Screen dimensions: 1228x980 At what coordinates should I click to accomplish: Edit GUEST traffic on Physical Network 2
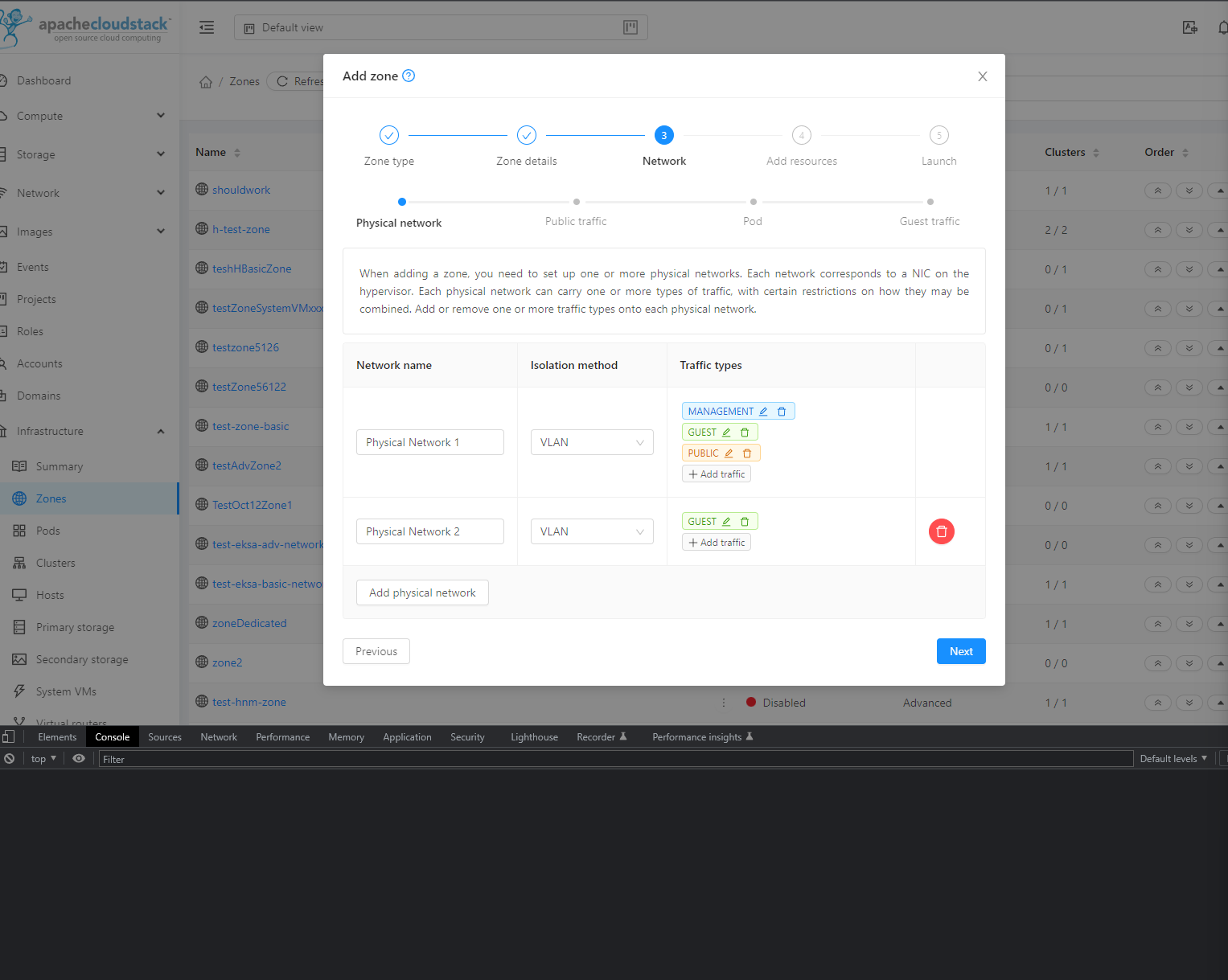(726, 522)
